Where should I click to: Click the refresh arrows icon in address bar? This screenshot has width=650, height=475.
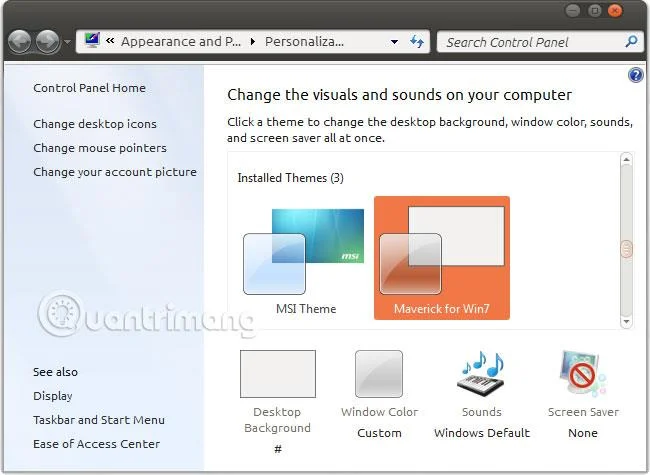click(417, 41)
